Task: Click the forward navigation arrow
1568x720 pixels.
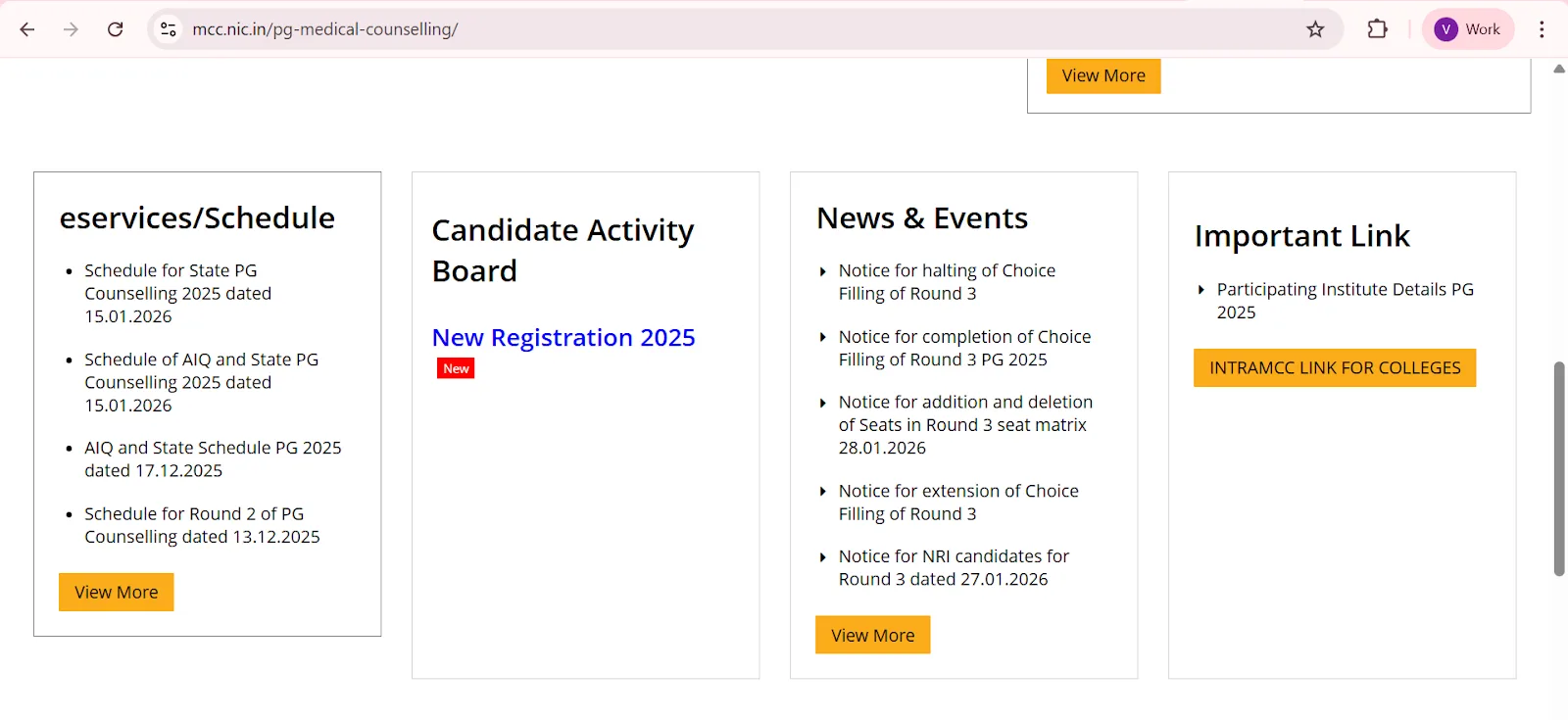Action: coord(70,28)
